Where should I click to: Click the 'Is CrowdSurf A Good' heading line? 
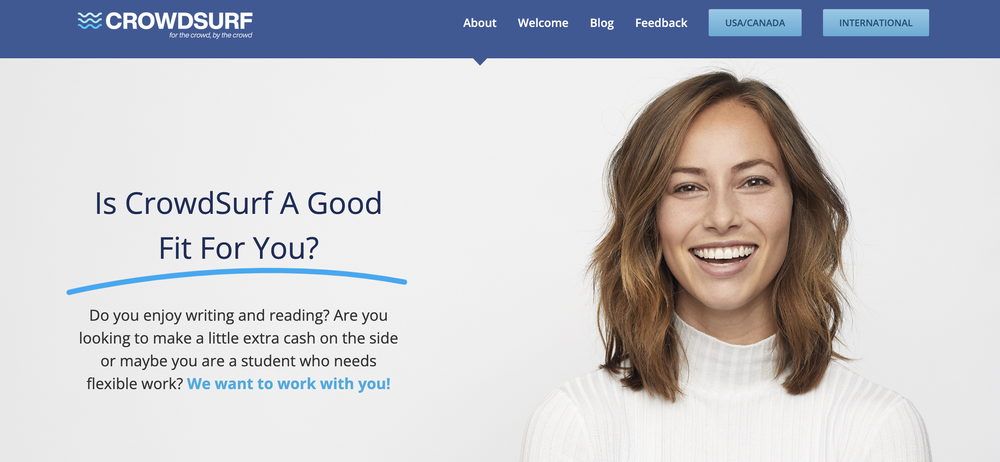coord(238,204)
